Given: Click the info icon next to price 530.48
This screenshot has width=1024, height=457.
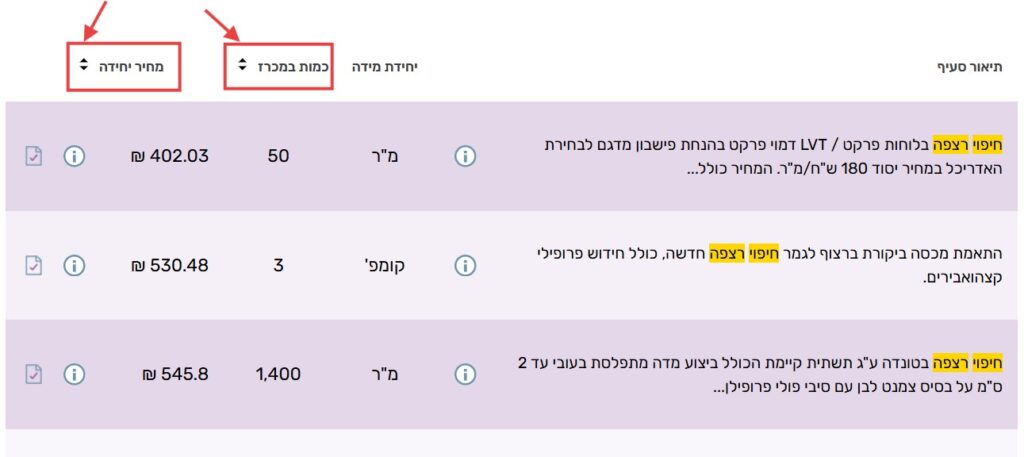Looking at the screenshot, I should point(74,265).
